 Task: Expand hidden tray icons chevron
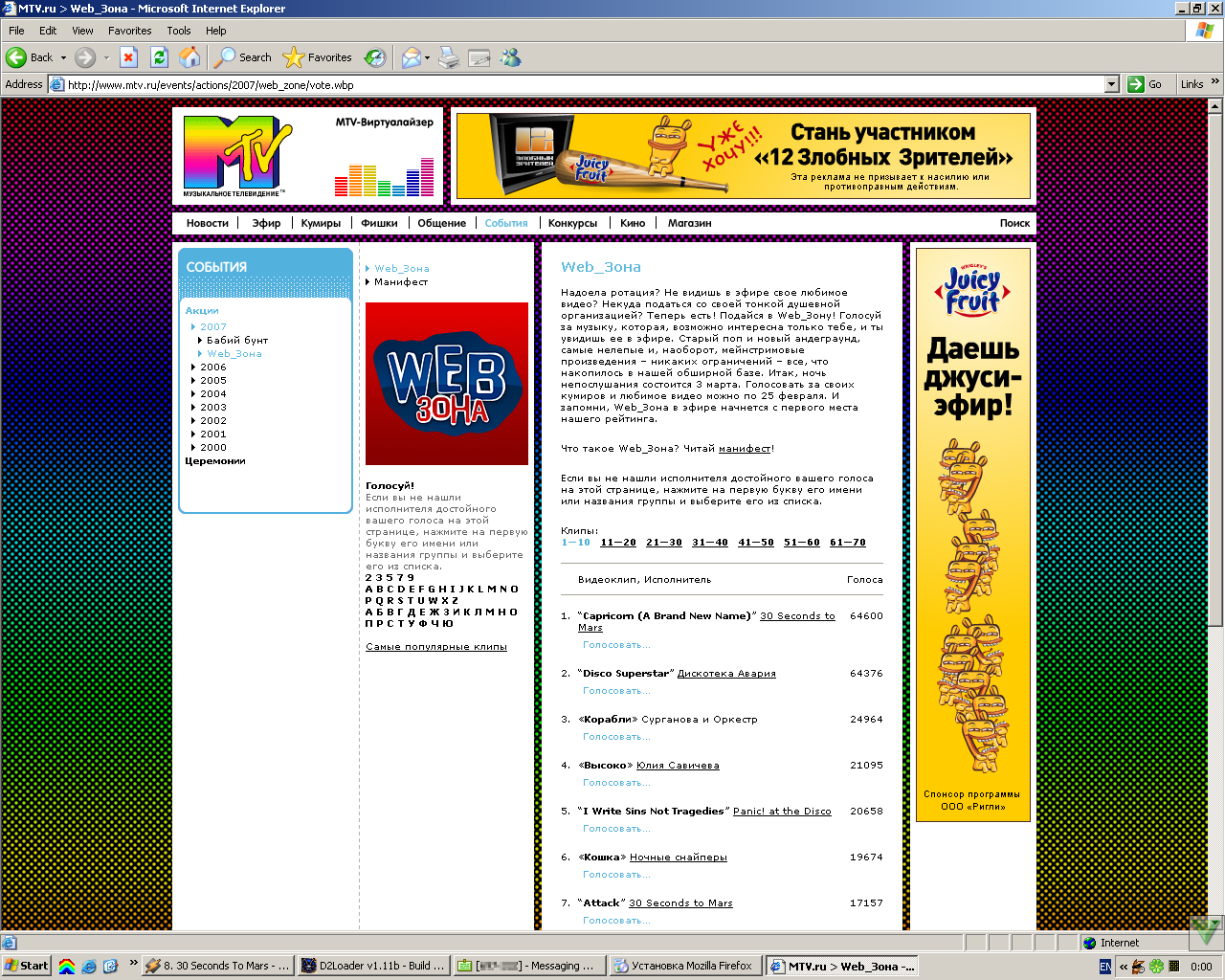[1124, 967]
